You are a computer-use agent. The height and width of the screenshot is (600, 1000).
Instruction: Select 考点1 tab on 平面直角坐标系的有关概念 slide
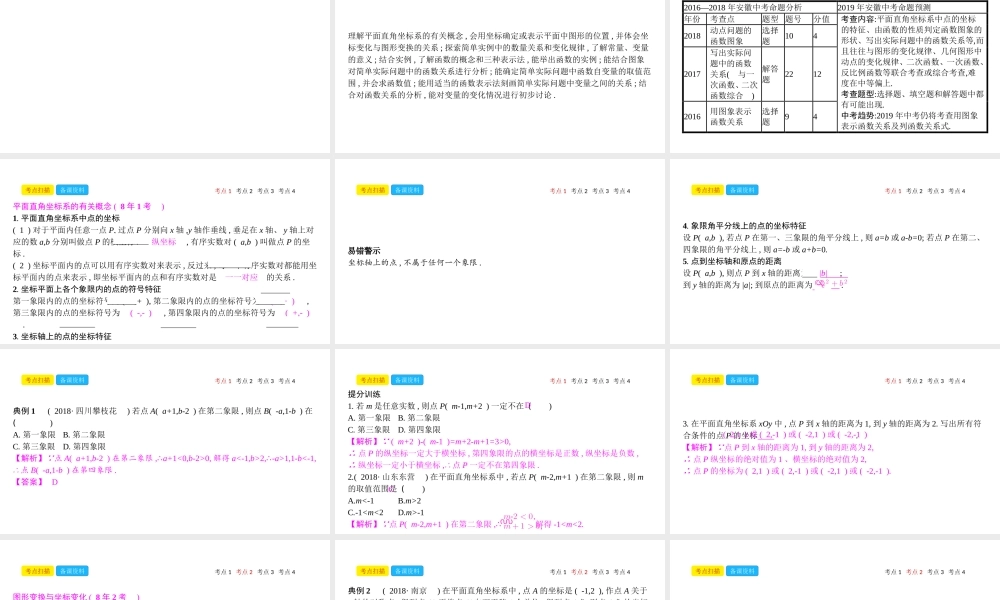(223, 191)
